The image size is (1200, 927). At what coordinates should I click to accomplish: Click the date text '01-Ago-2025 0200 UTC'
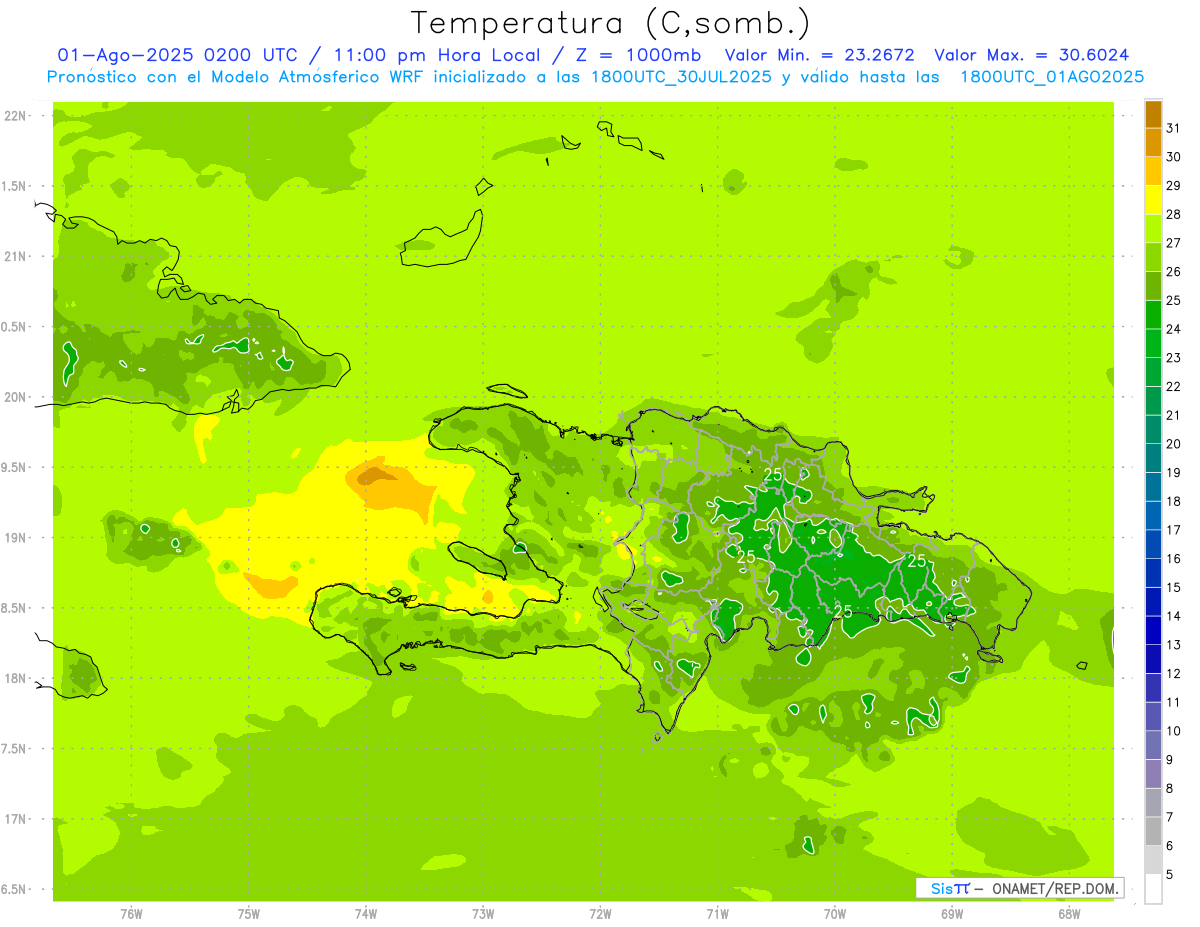[177, 55]
